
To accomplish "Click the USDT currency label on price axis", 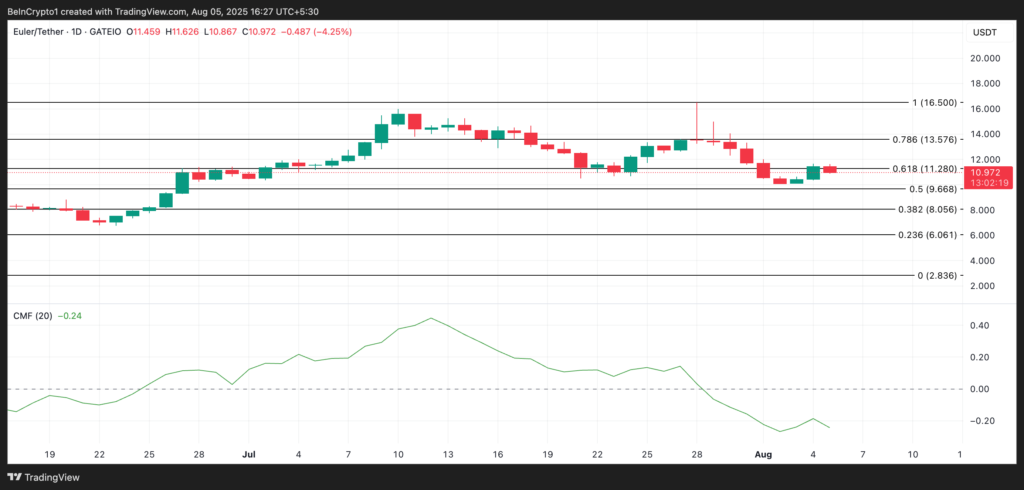I will (x=984, y=32).
